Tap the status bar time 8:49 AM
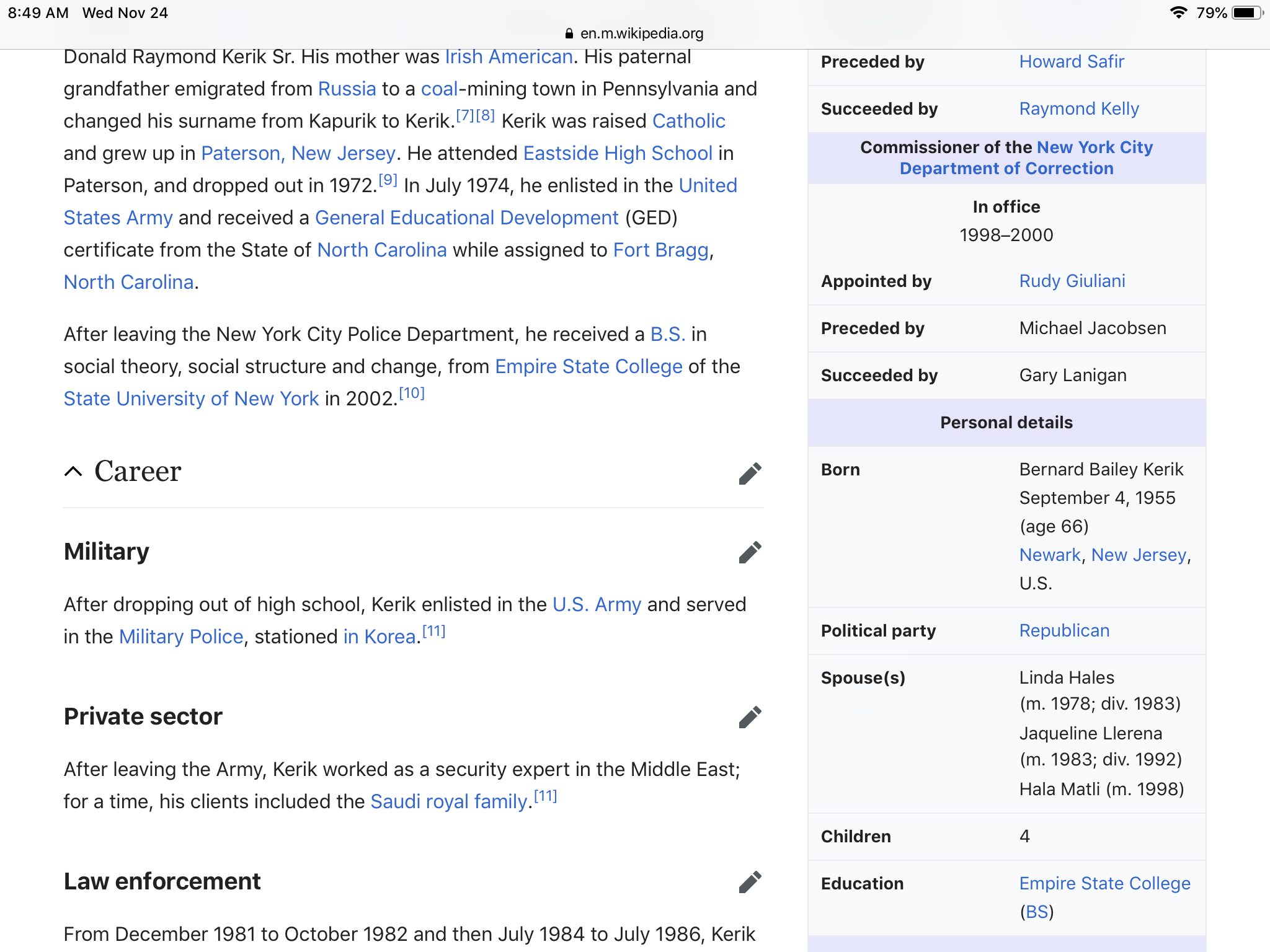 click(38, 12)
